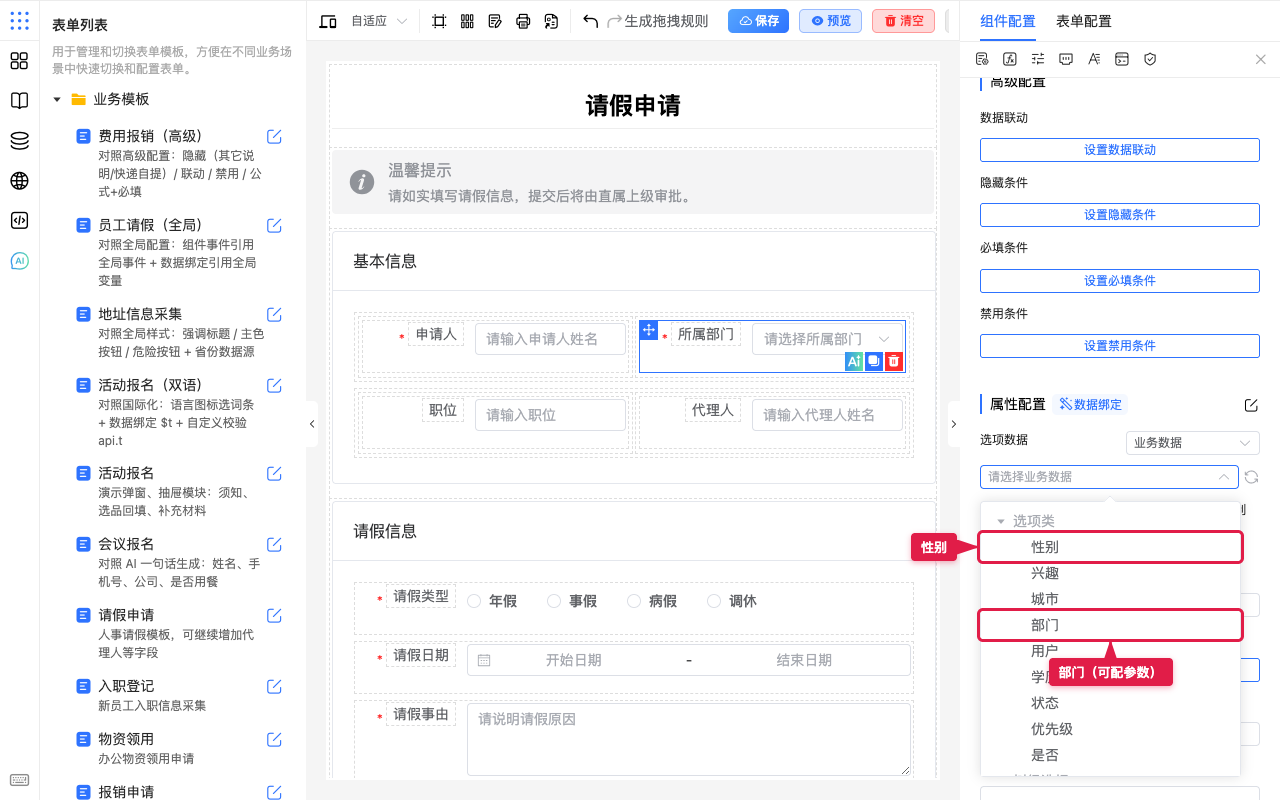Open the 请选择所属部门 dropdown
This screenshot has width=1280, height=800.
coord(827,339)
